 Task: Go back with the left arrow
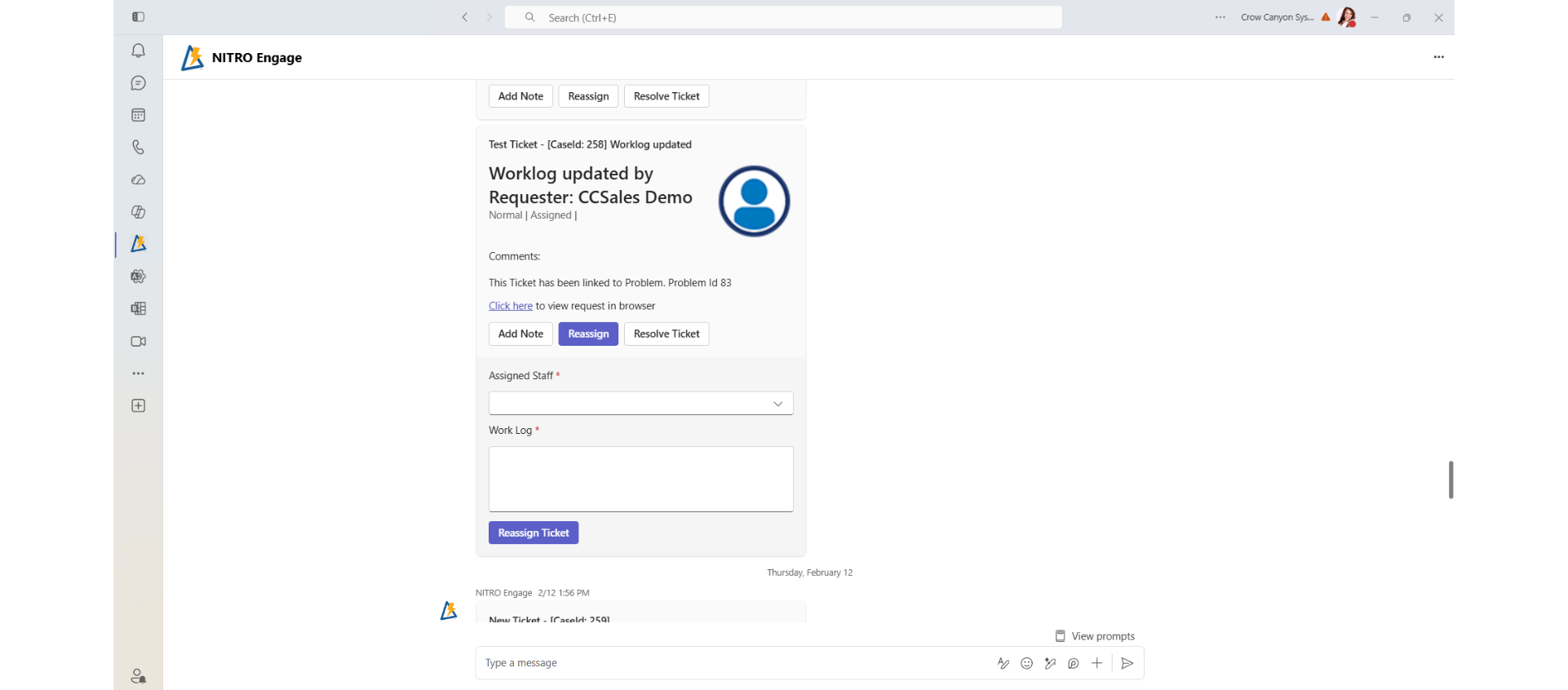point(465,17)
